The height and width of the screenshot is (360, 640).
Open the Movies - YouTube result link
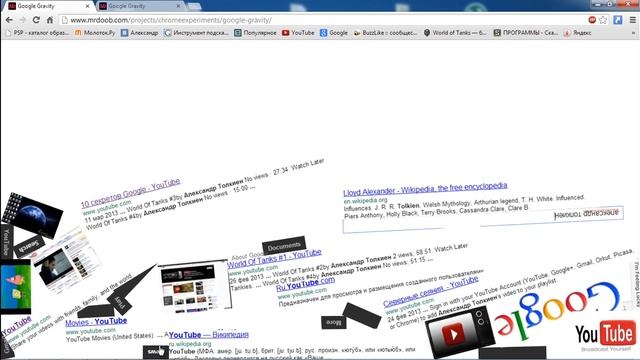[x=96, y=322]
